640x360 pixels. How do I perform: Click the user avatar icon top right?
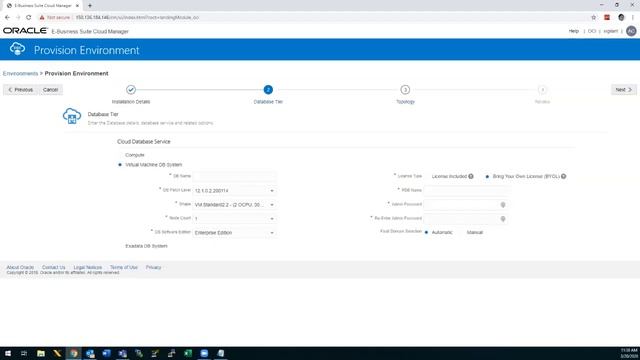click(x=631, y=31)
